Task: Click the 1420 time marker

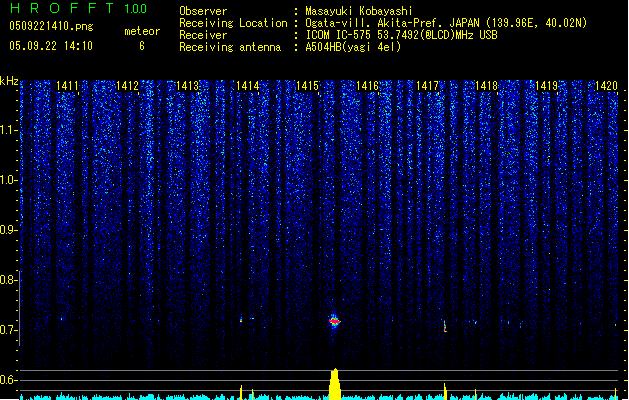Action: 606,86
